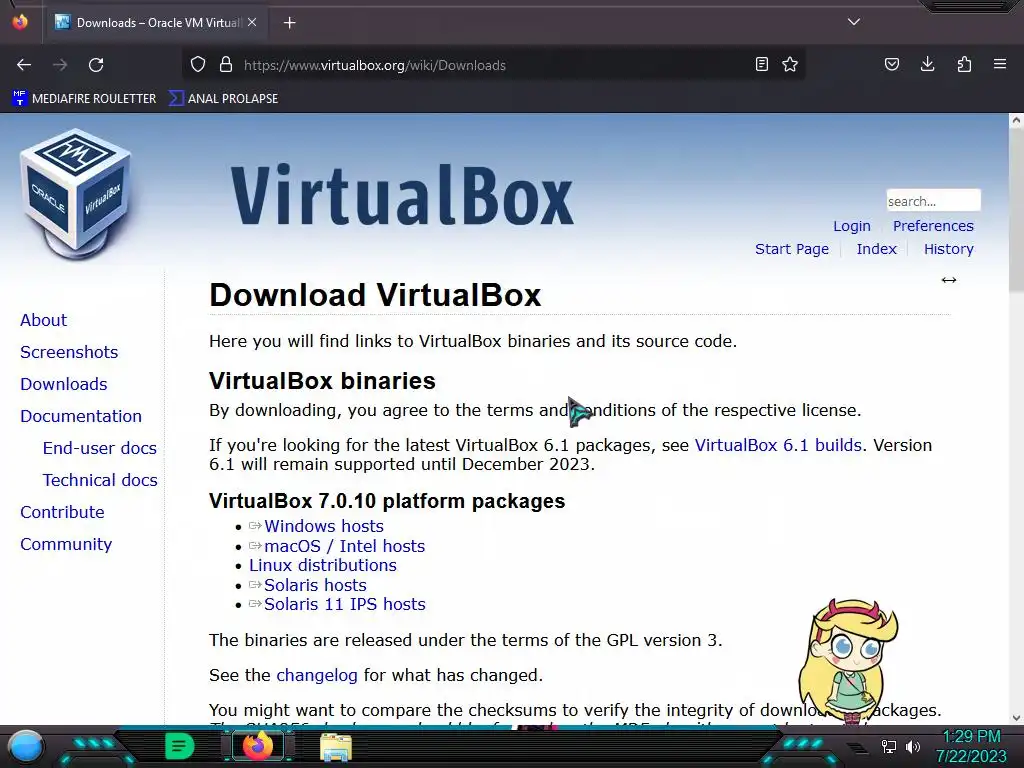
Task: Go to Start Page link
Action: [x=792, y=249]
